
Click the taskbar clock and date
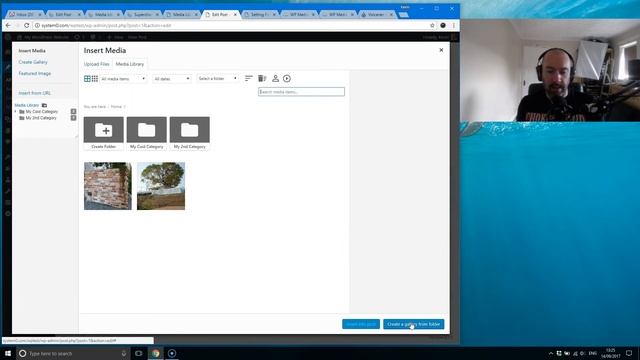coord(611,353)
